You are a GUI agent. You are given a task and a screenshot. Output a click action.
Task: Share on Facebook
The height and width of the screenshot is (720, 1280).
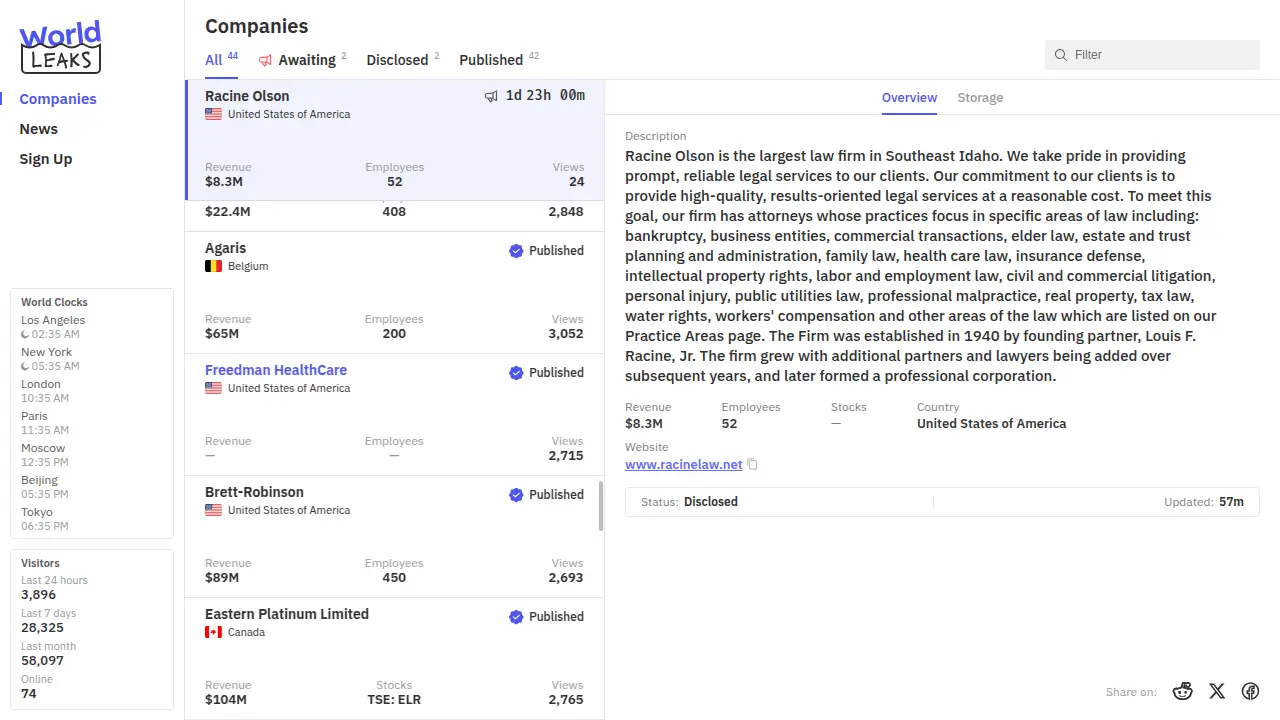(1250, 691)
